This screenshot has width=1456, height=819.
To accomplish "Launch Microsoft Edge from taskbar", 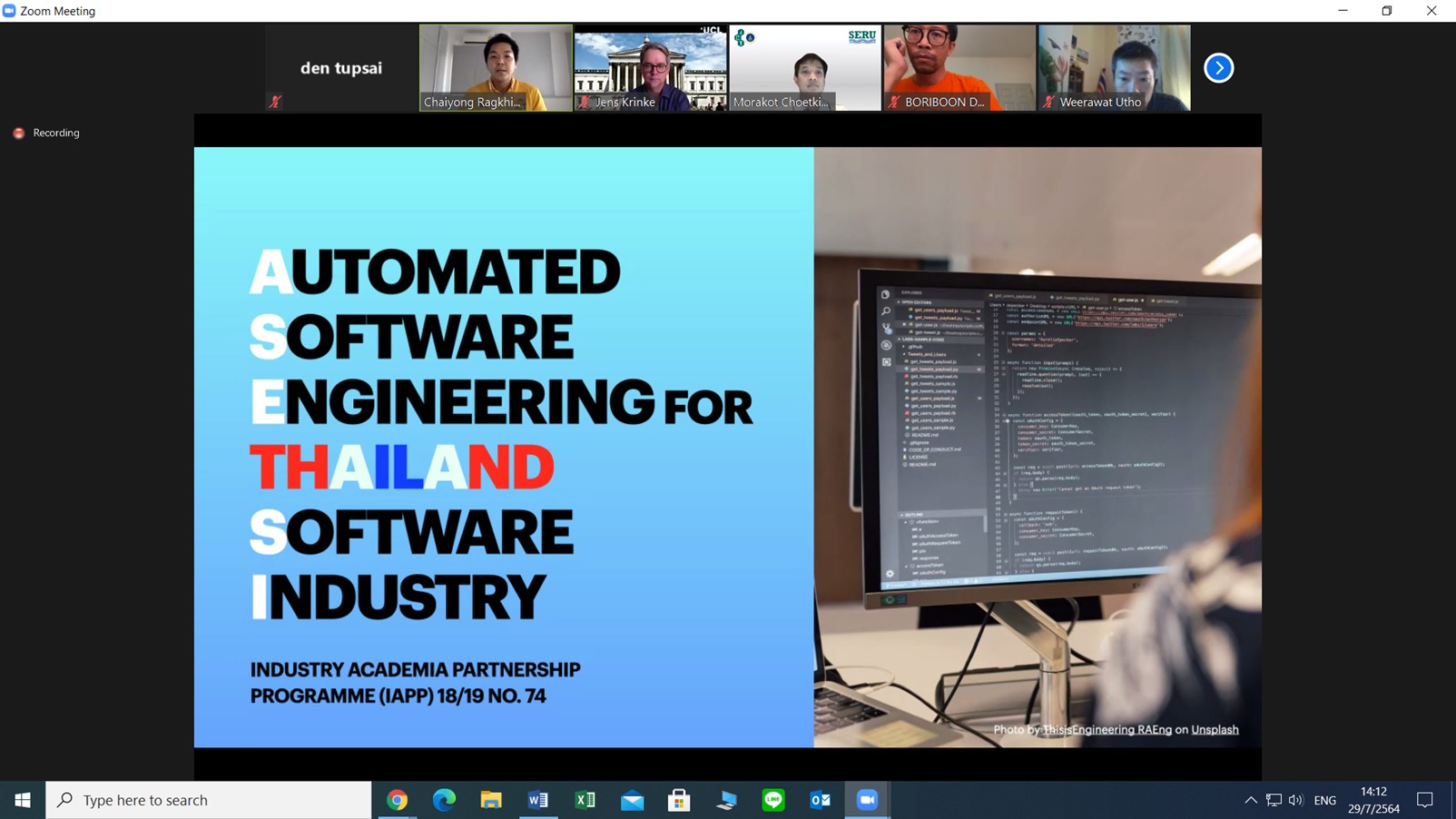I will [x=444, y=800].
